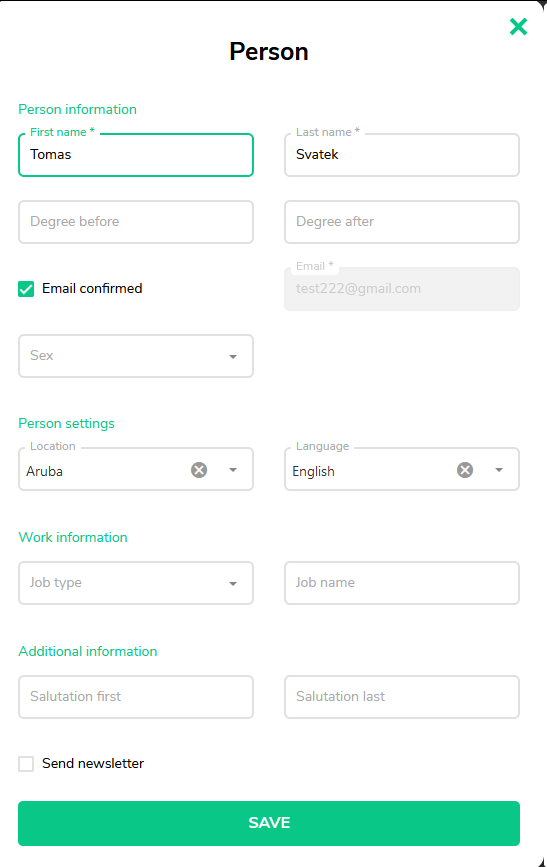
Task: Focus the First name field
Action: [136, 155]
